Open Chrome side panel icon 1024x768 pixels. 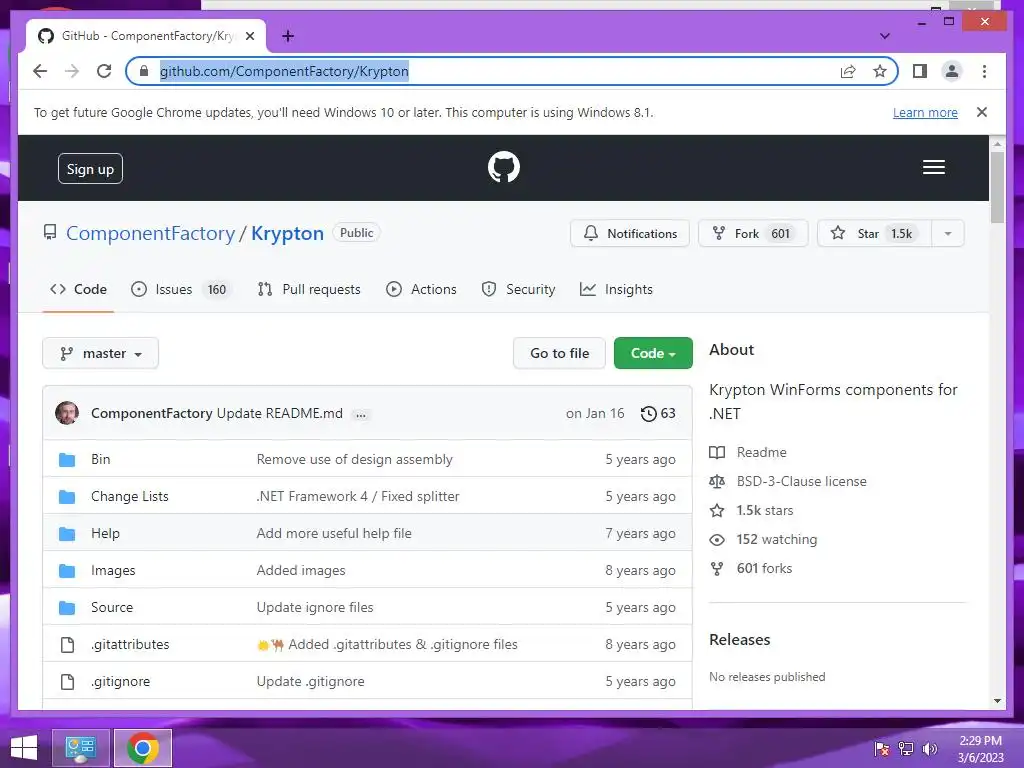coord(920,71)
